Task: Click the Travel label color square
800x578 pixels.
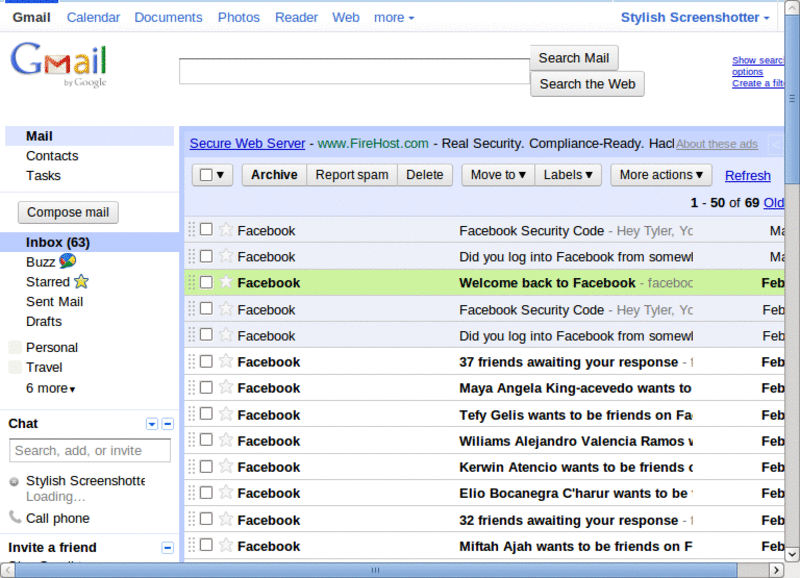Action: [16, 367]
